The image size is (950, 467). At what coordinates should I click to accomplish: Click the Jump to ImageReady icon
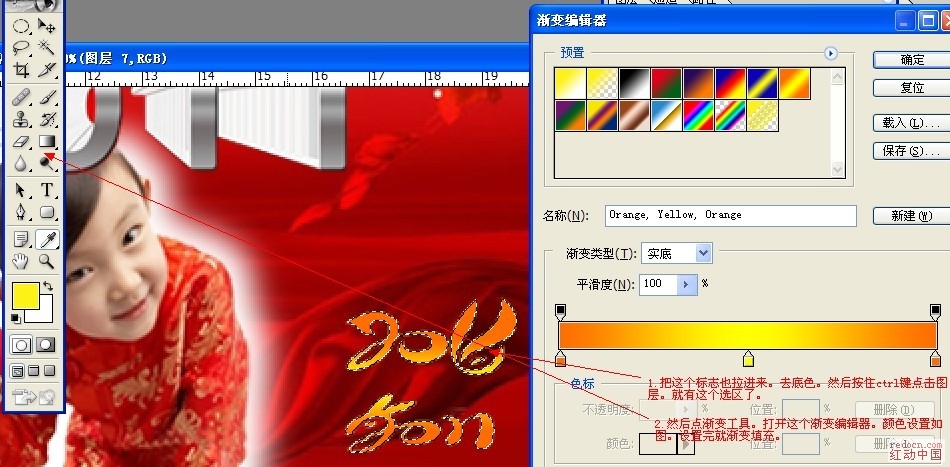[x=34, y=397]
